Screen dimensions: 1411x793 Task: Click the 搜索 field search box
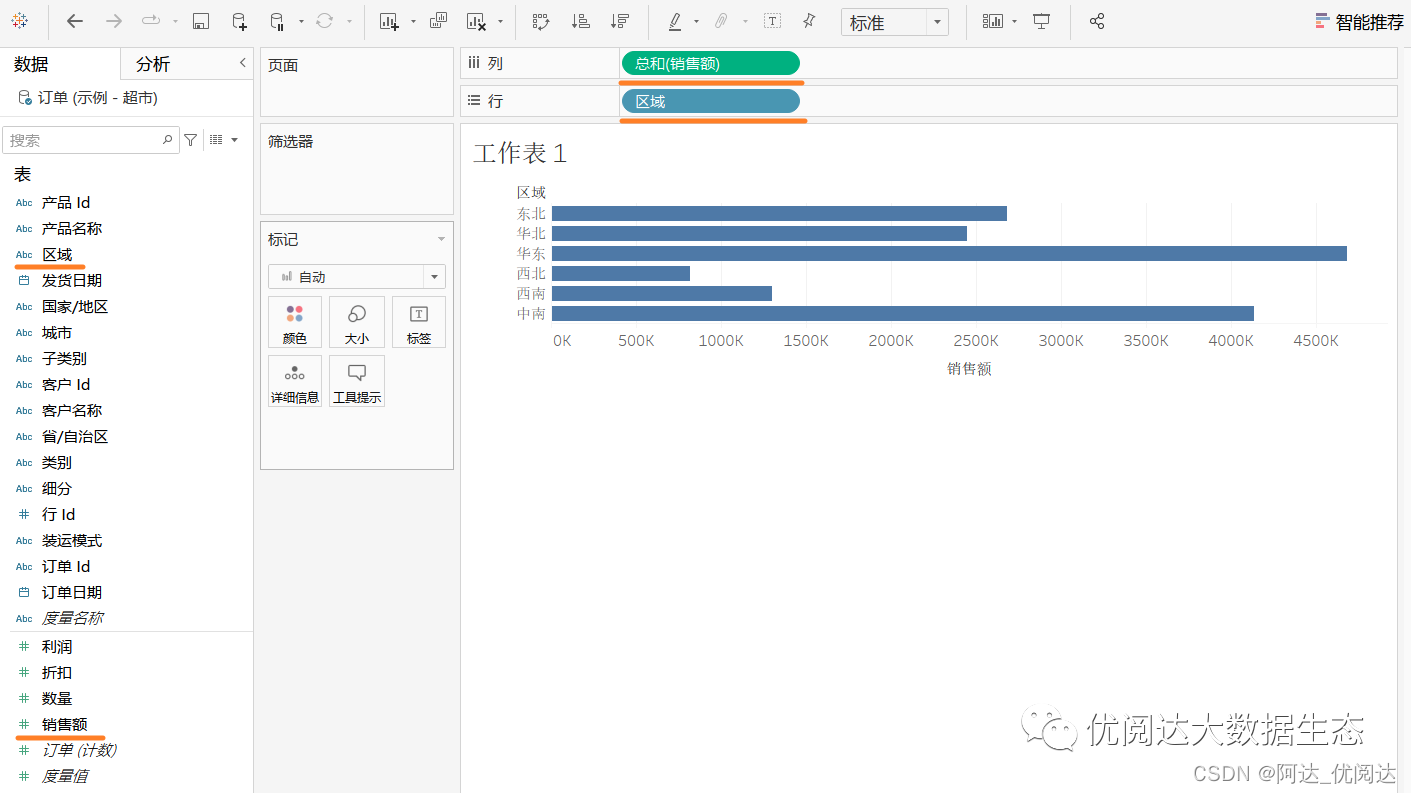(90, 140)
